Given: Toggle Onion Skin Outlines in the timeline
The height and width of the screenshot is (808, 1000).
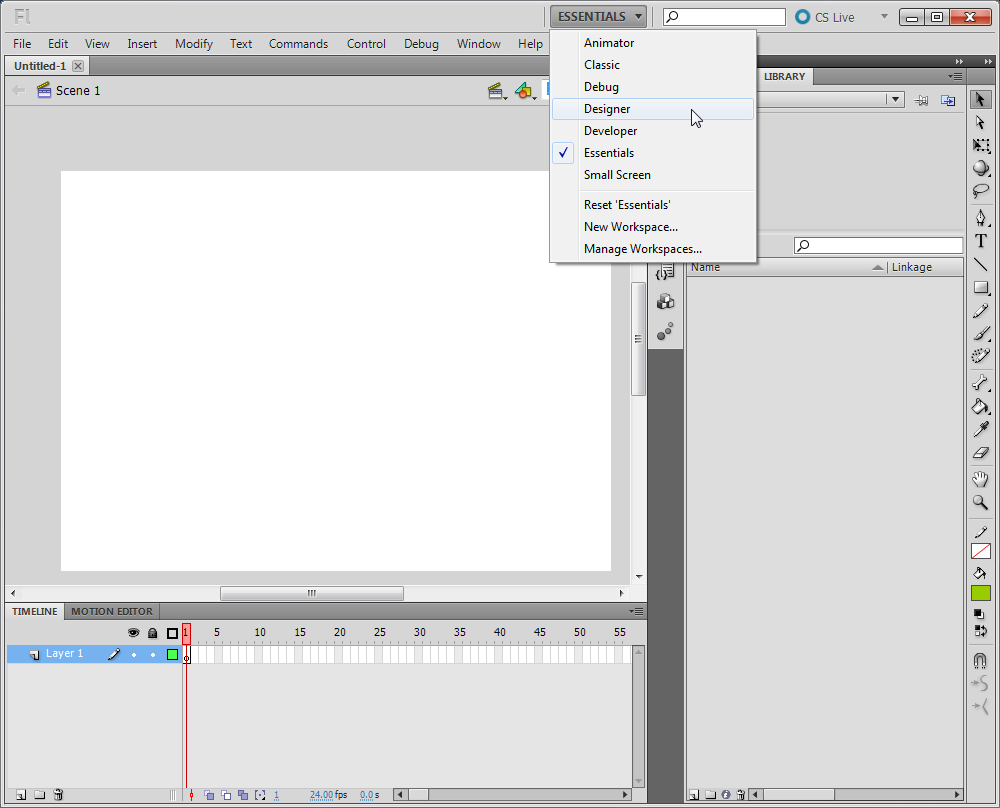Looking at the screenshot, I should pos(226,795).
